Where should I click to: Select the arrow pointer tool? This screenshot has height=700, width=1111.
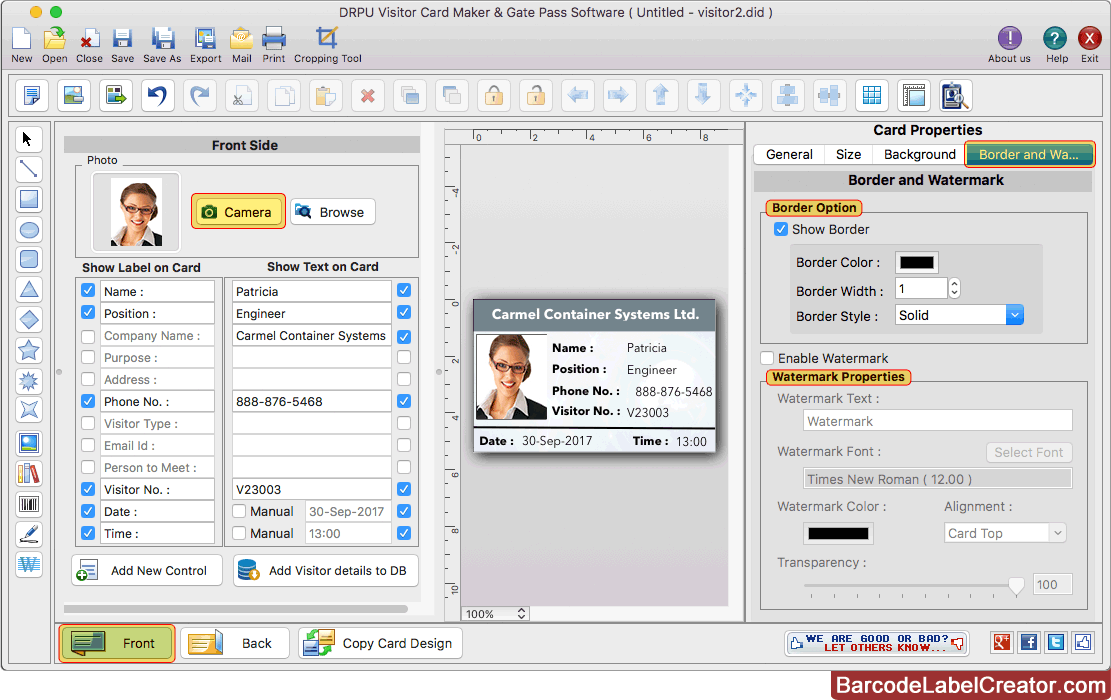28,139
